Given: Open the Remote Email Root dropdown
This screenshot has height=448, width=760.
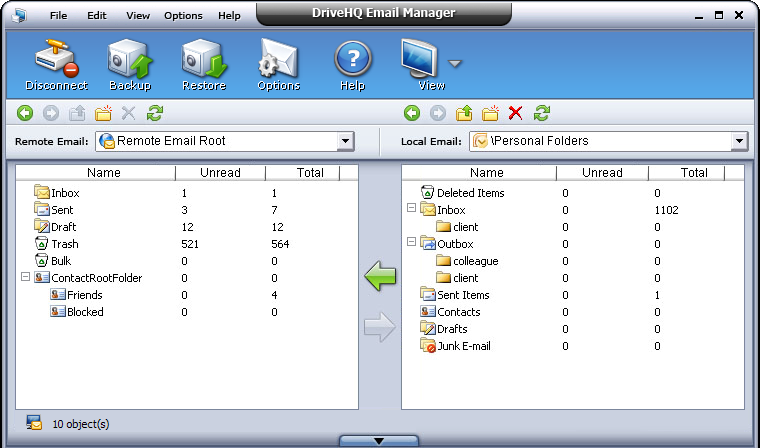Looking at the screenshot, I should click(x=346, y=142).
